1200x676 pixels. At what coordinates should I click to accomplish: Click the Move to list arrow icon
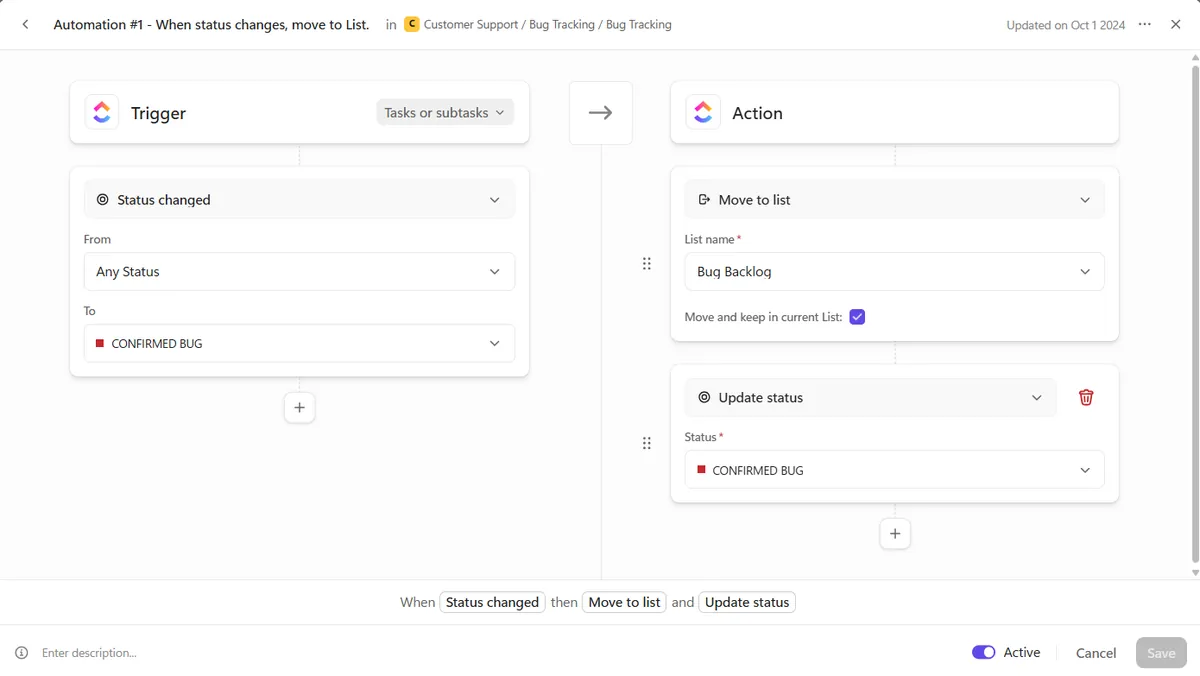click(704, 200)
